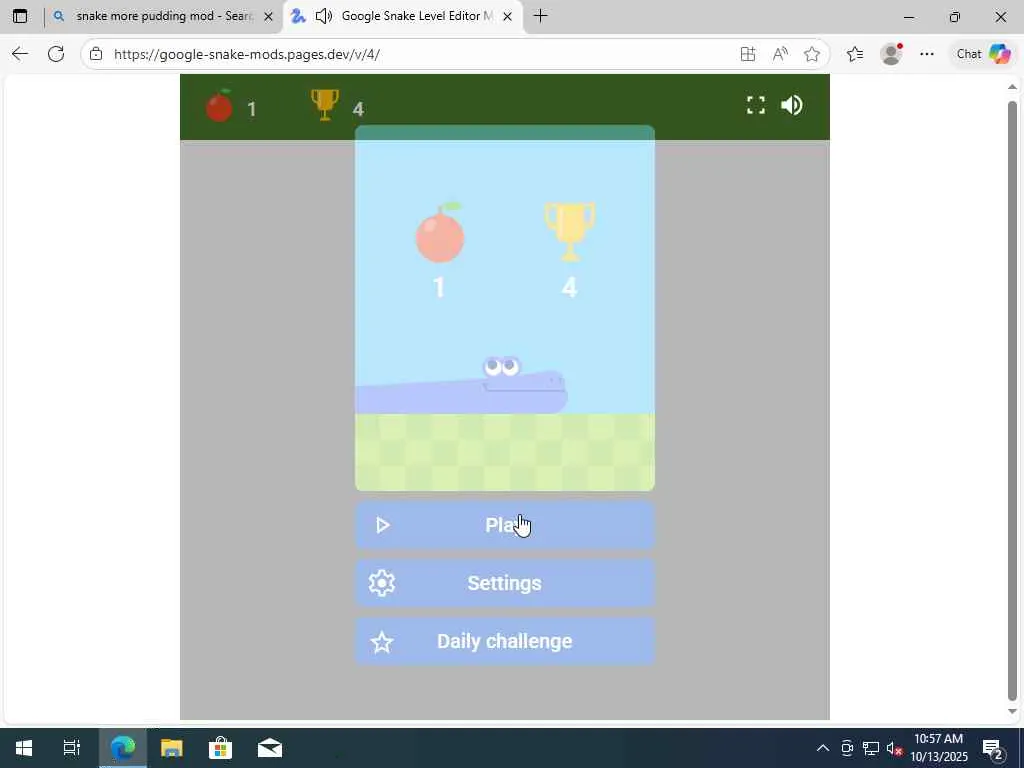Screen dimensions: 1024x768
Task: Open the Favorites list icon
Action: (x=855, y=54)
